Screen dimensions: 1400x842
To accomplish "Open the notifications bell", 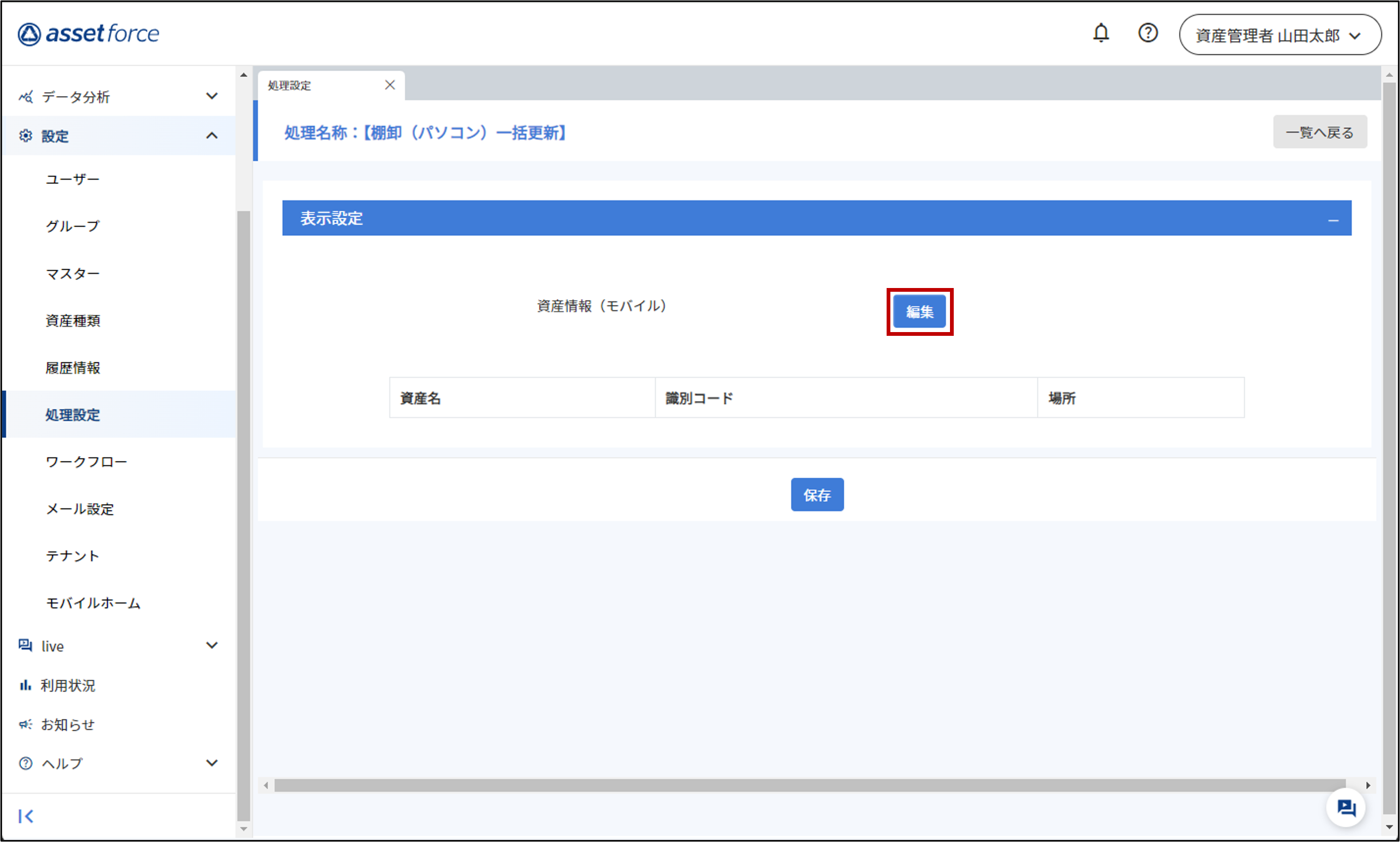I will 1100,33.
